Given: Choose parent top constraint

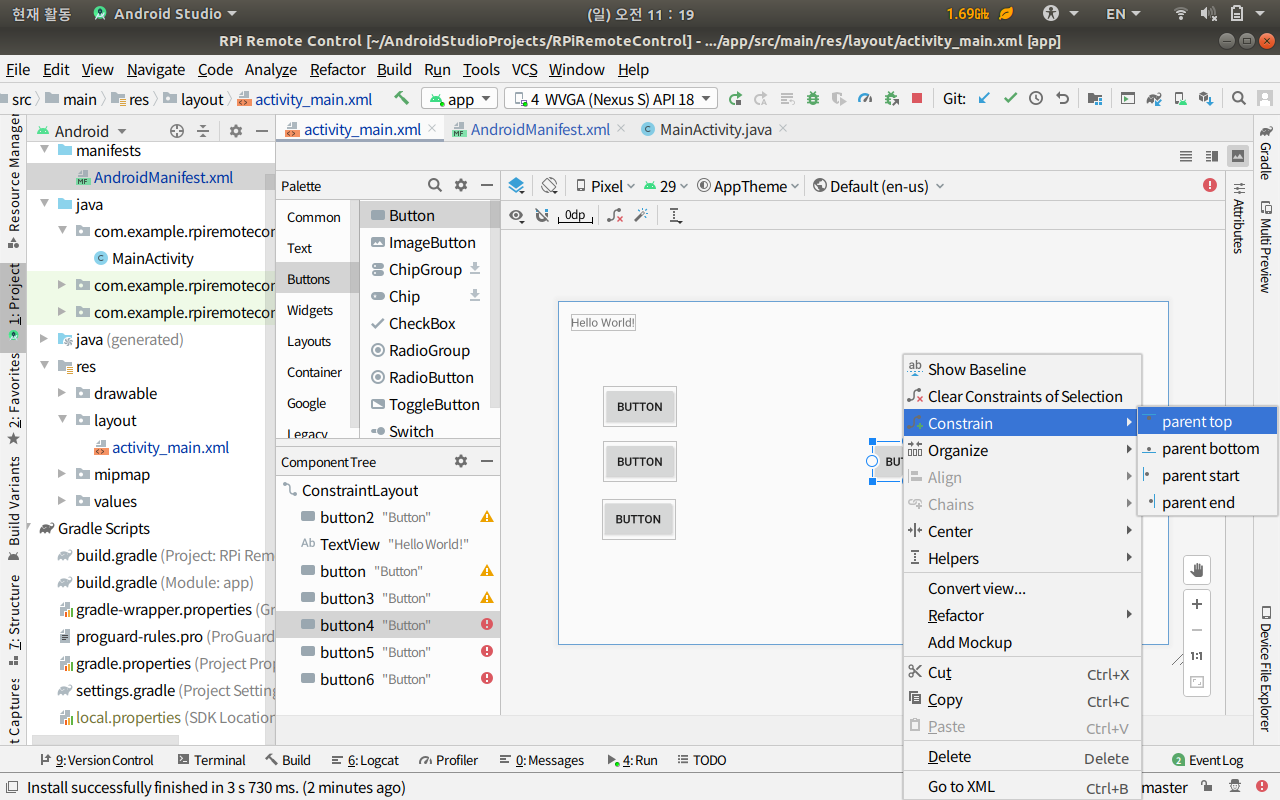Looking at the screenshot, I should 1207,421.
